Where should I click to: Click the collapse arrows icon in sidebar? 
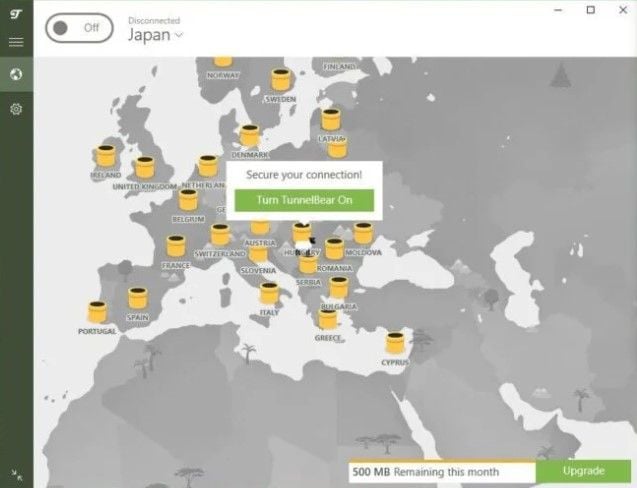click(17, 474)
